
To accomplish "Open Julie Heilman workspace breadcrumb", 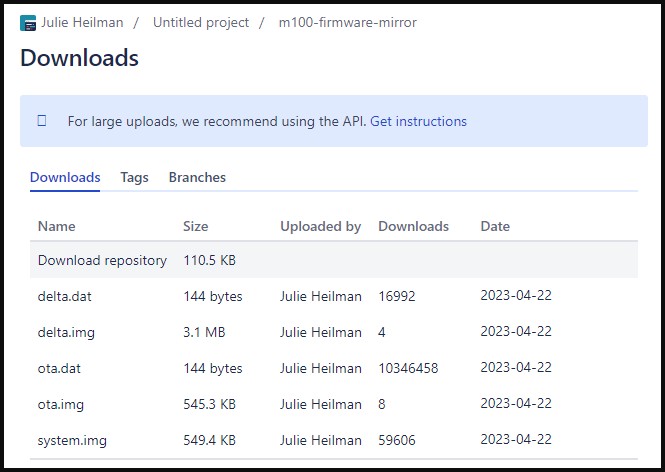I will 83,23.
